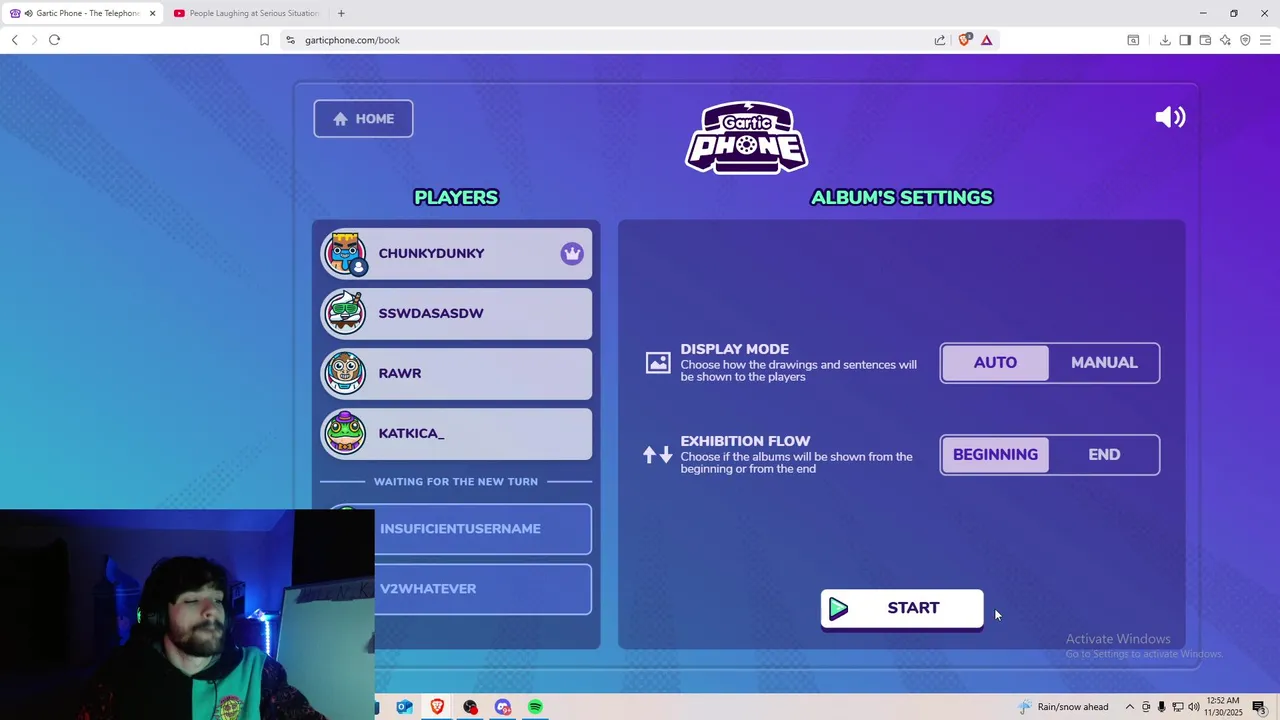Viewport: 1280px width, 720px height.
Task: Open the taskbar clock showing 12:52 AM
Action: 1223,707
